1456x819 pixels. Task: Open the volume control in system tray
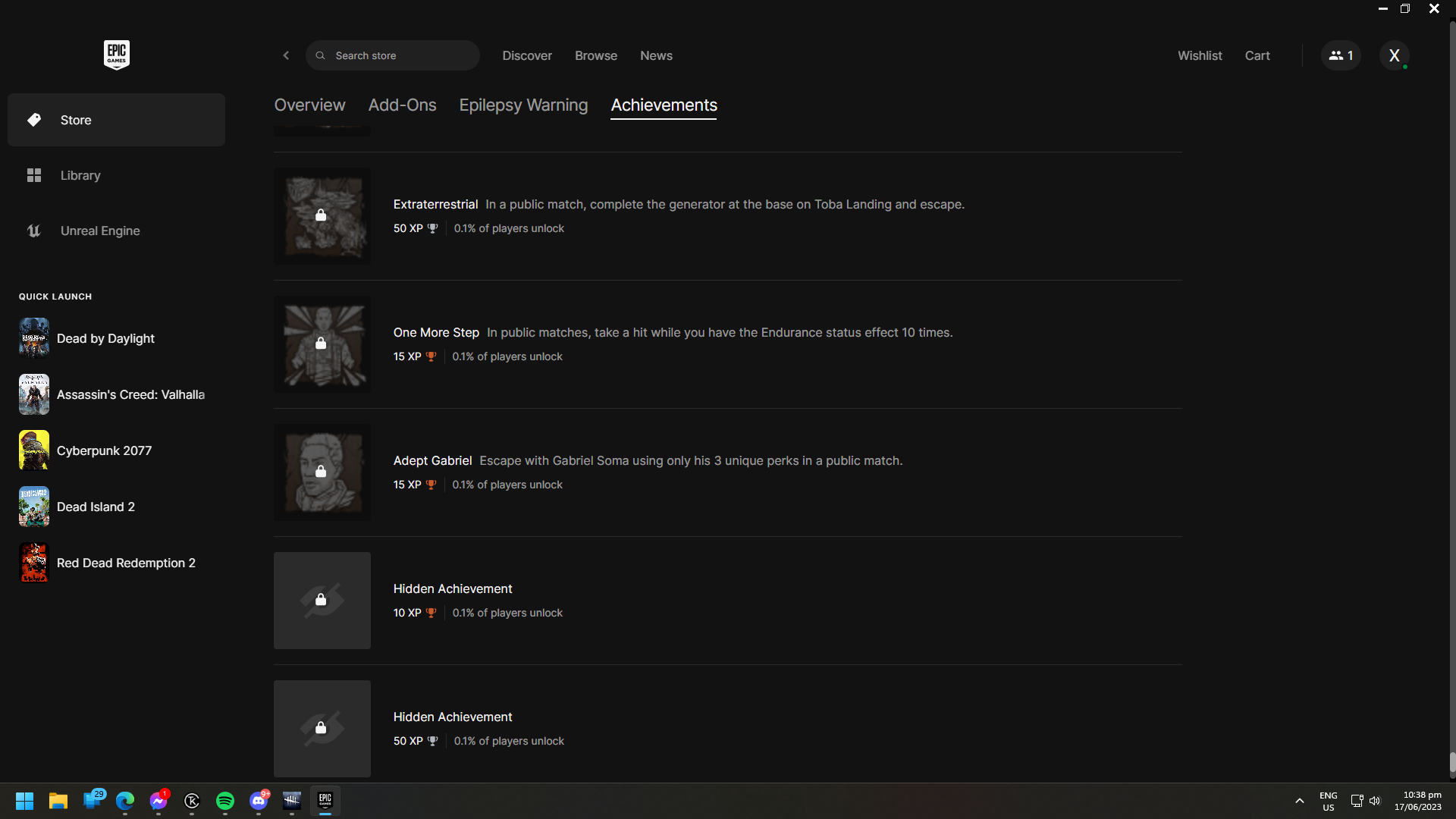point(1375,801)
